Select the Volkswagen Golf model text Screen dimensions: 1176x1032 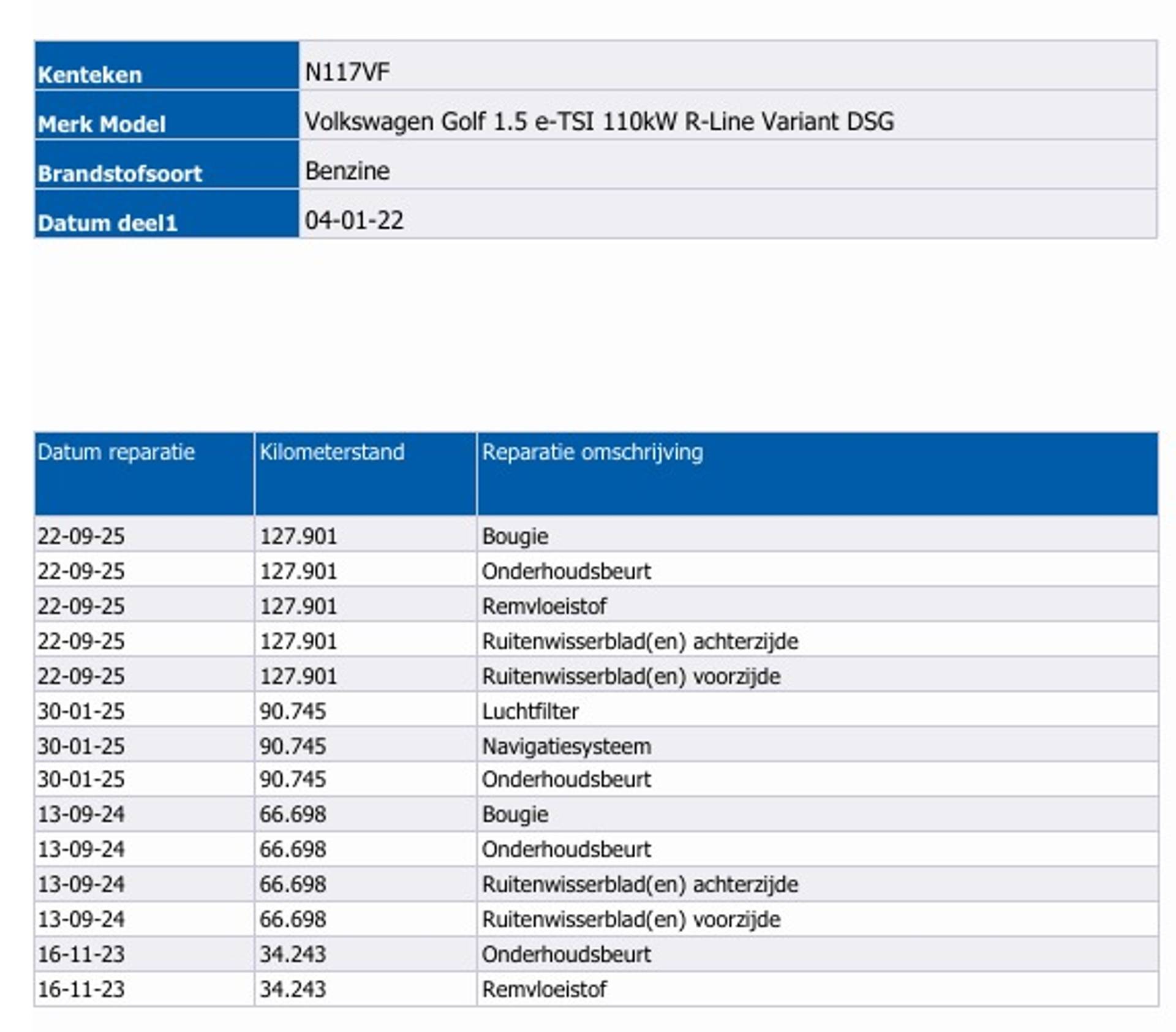pyautogui.click(x=598, y=121)
